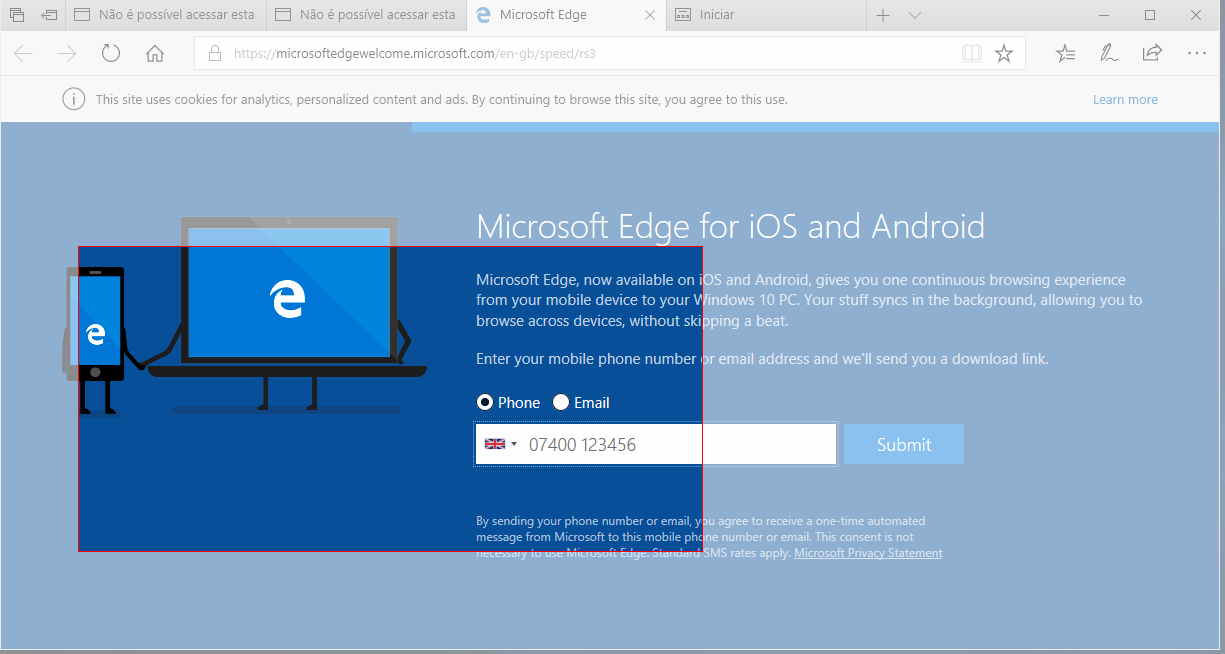Viewport: 1225px width, 654px height.
Task: Go to the Home page icon
Action: (155, 54)
